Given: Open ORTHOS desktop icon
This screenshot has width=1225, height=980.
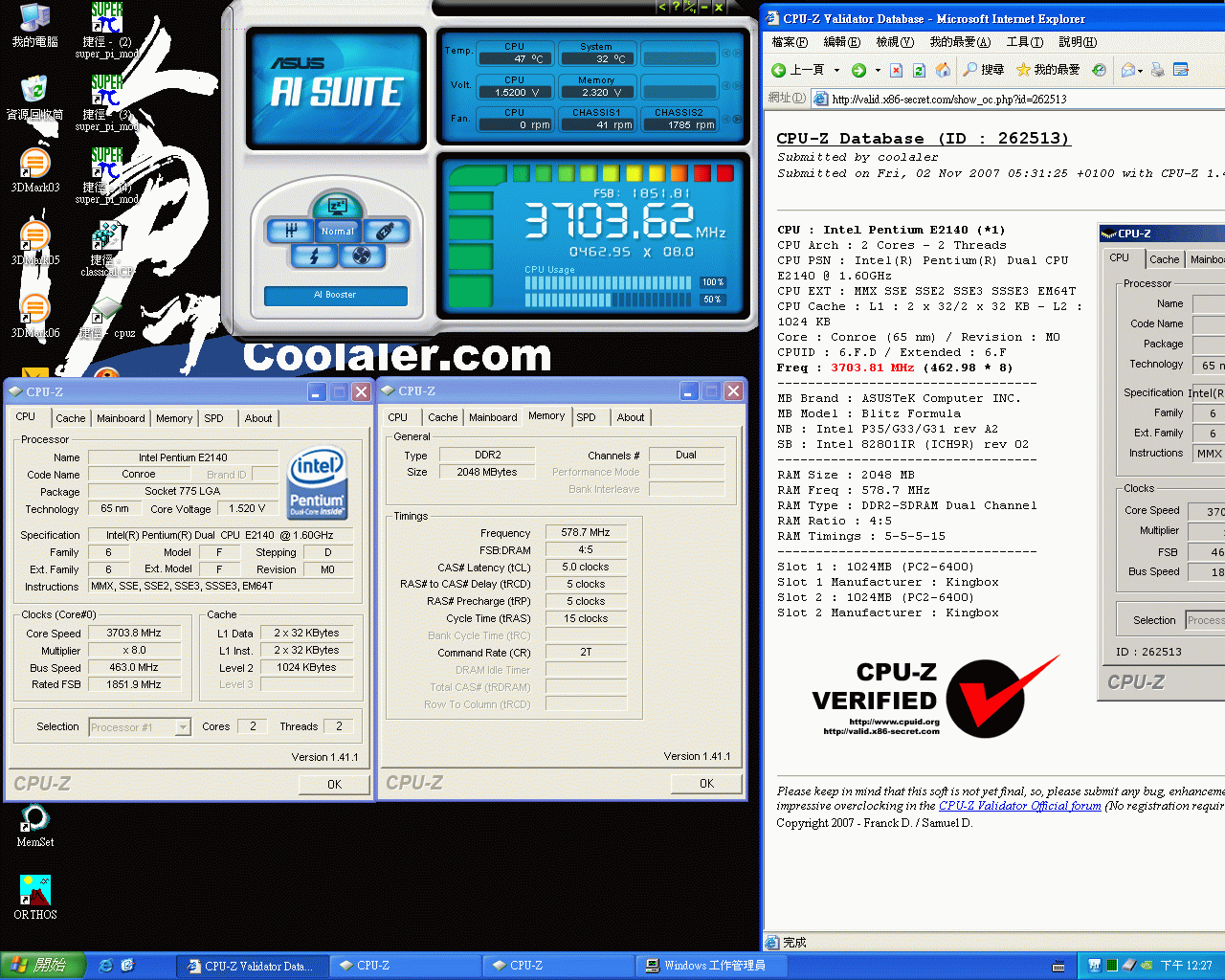Looking at the screenshot, I should click(x=35, y=898).
